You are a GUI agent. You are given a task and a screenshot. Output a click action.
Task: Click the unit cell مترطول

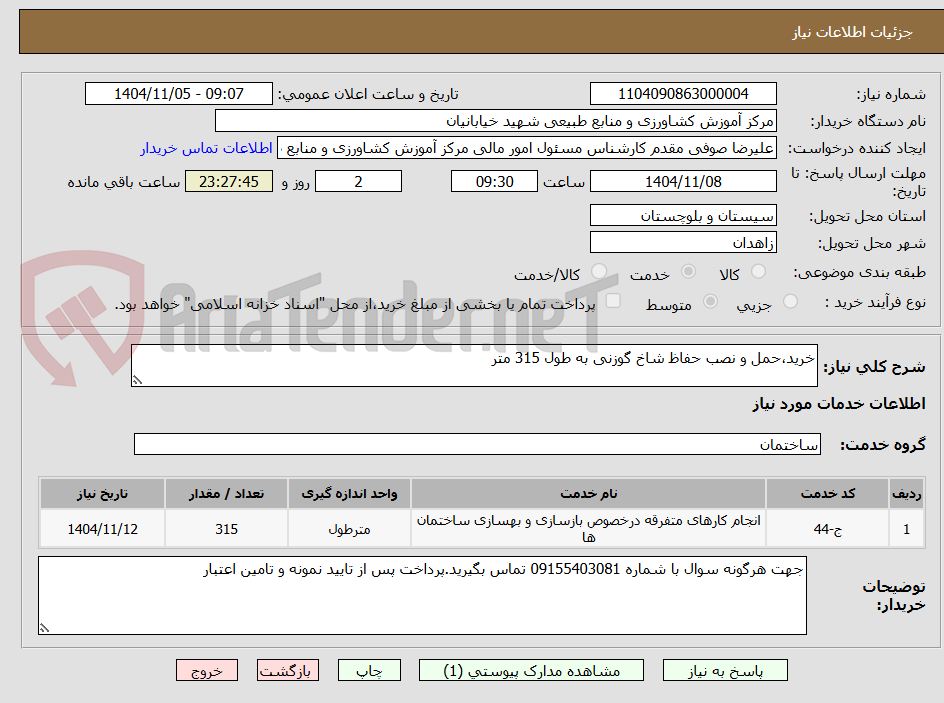coord(349,528)
